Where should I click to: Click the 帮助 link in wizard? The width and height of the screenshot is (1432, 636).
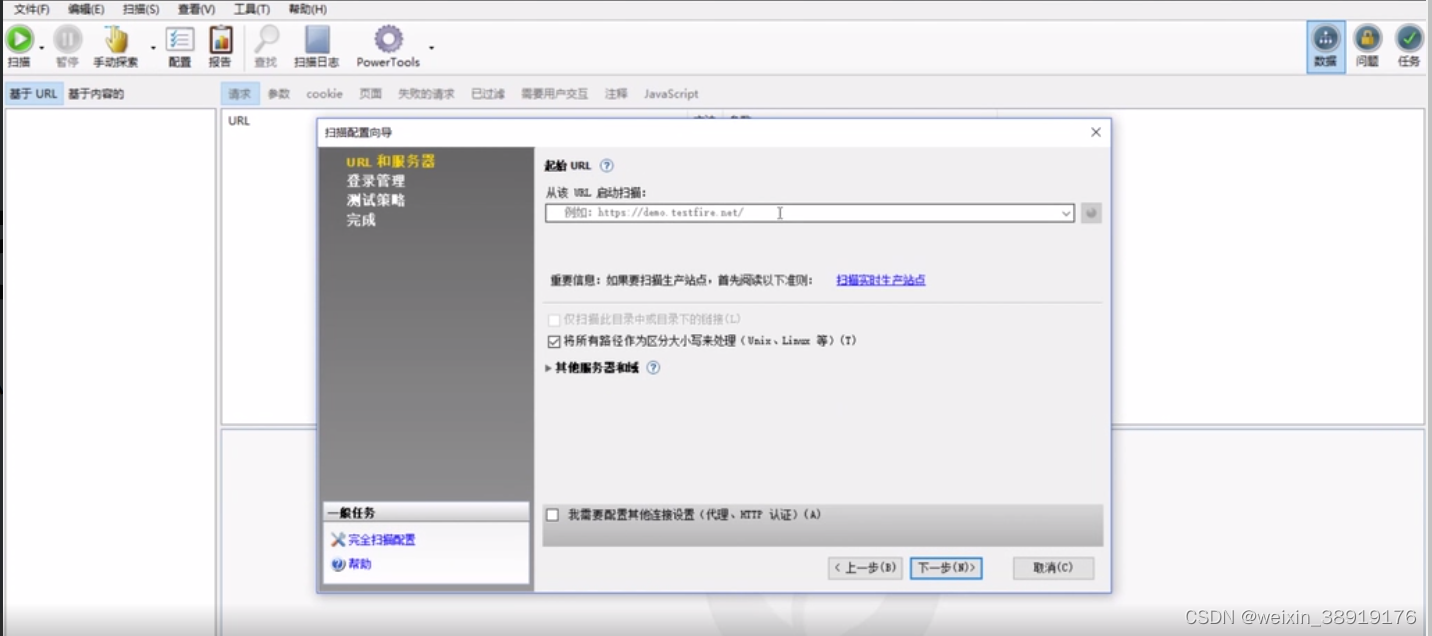360,564
